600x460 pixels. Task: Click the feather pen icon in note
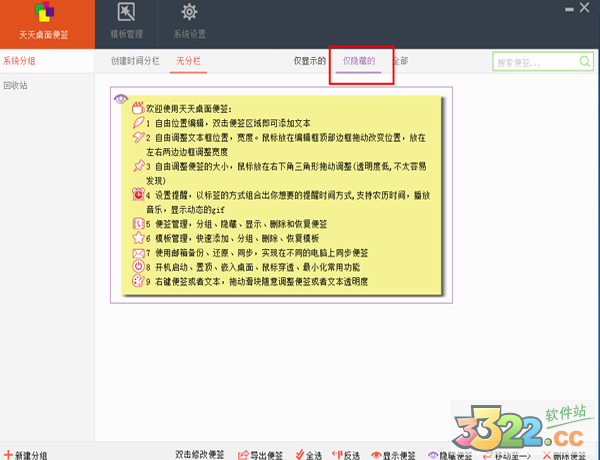pyautogui.click(x=138, y=123)
